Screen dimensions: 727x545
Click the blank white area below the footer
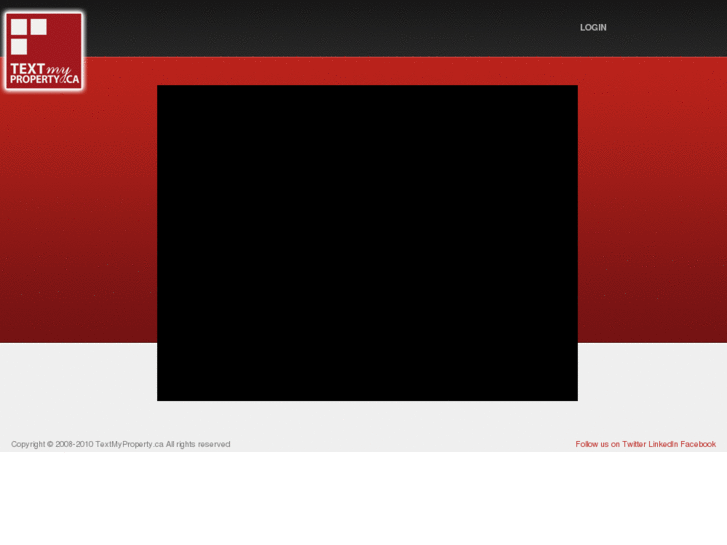pyautogui.click(x=363, y=500)
